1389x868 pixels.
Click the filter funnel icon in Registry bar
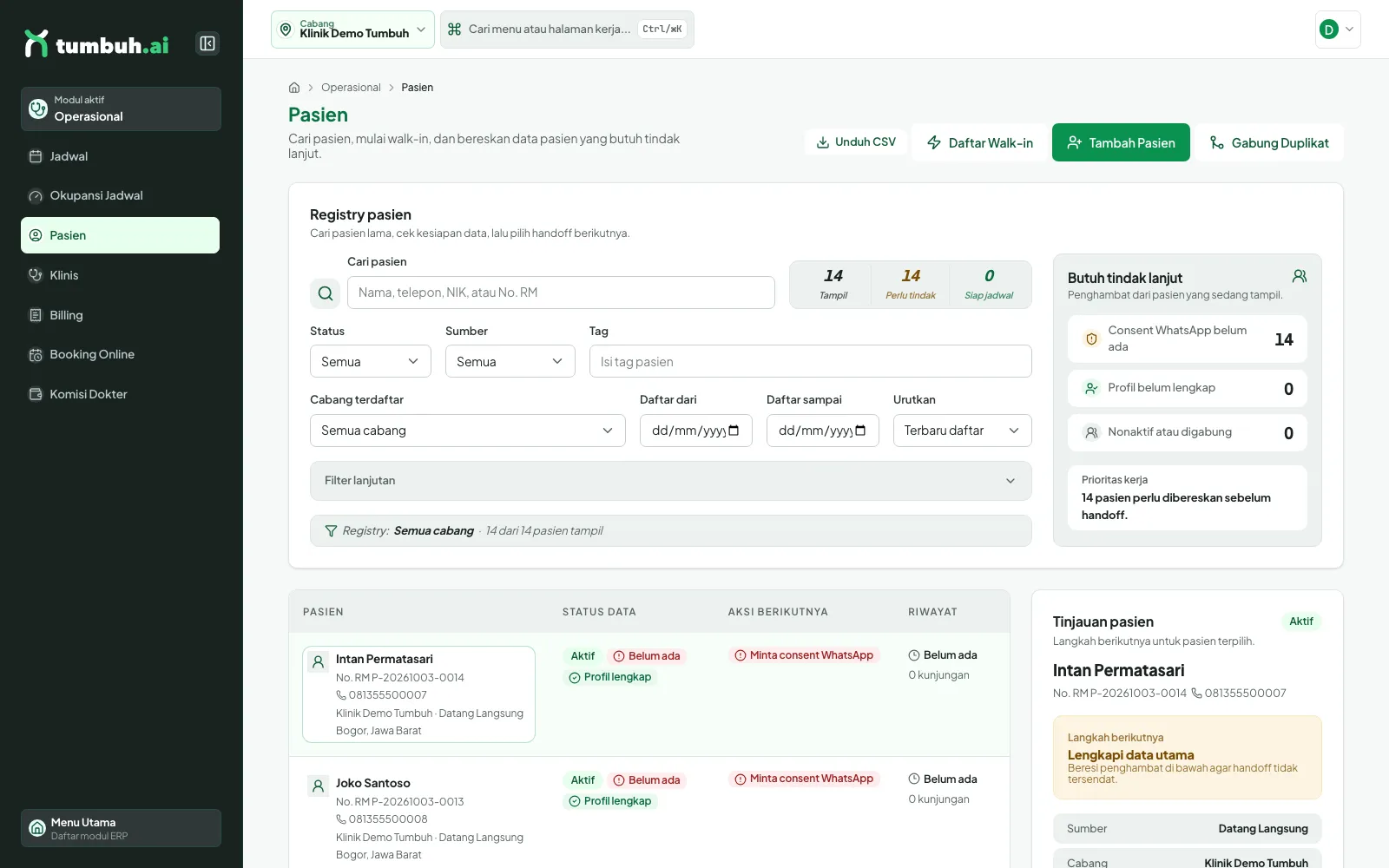point(331,531)
